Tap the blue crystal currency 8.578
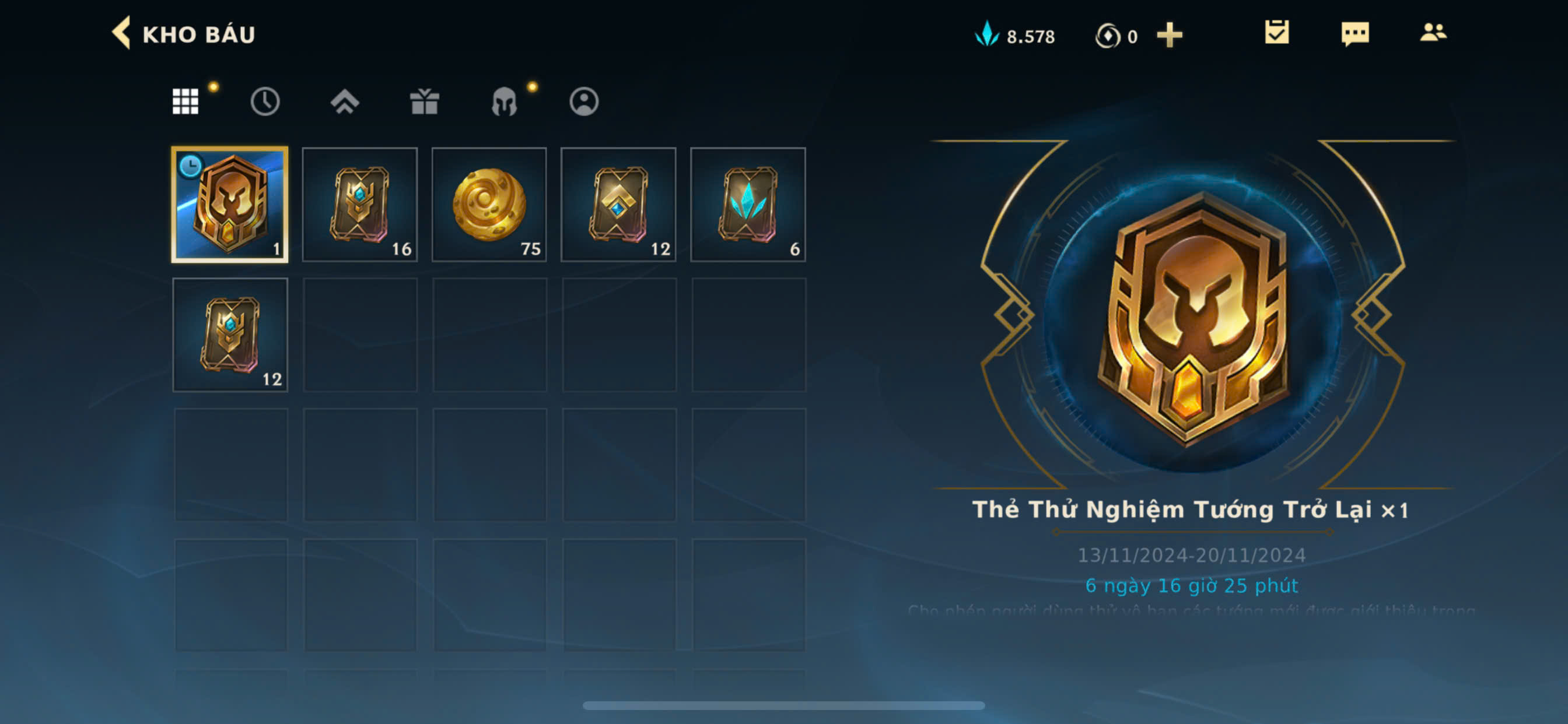 (x=1016, y=36)
